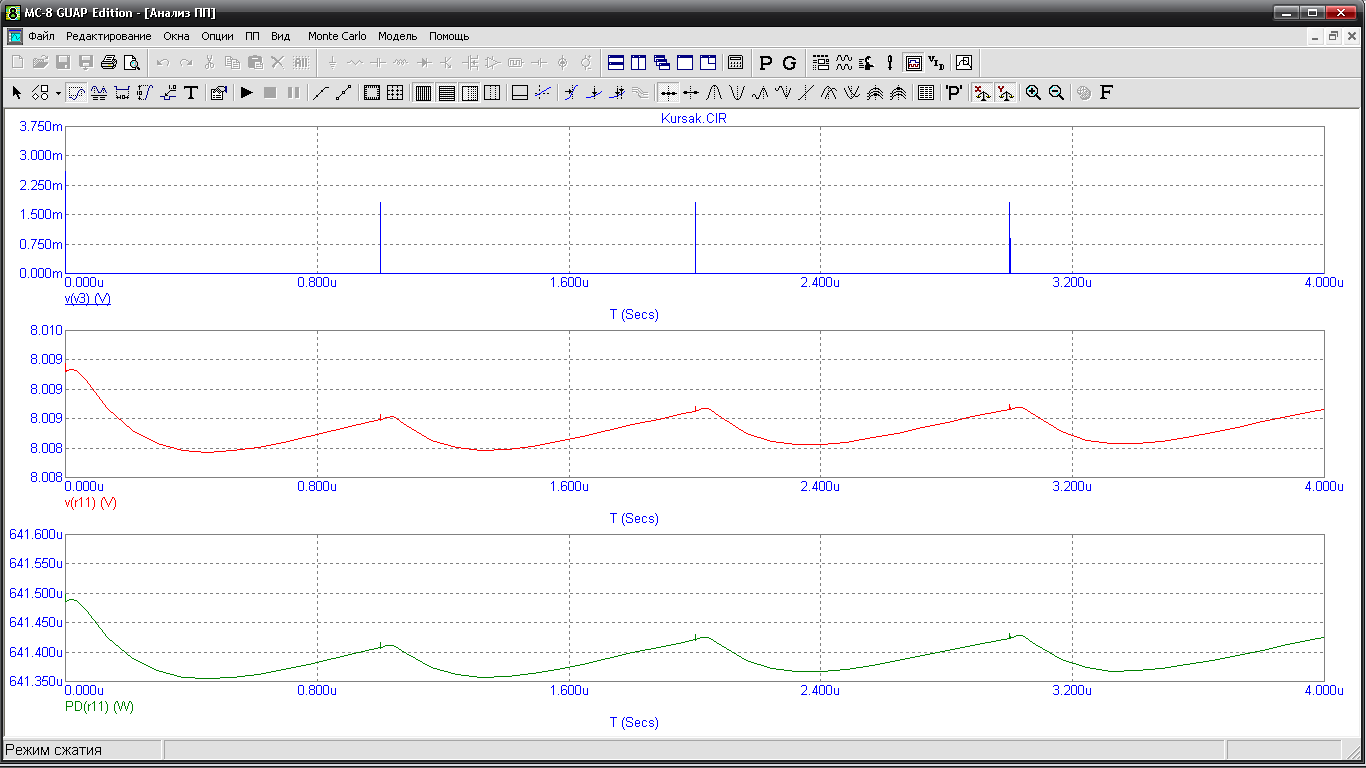Open the Помощь menu
Screen dimensions: 1366x768
(x=449, y=36)
